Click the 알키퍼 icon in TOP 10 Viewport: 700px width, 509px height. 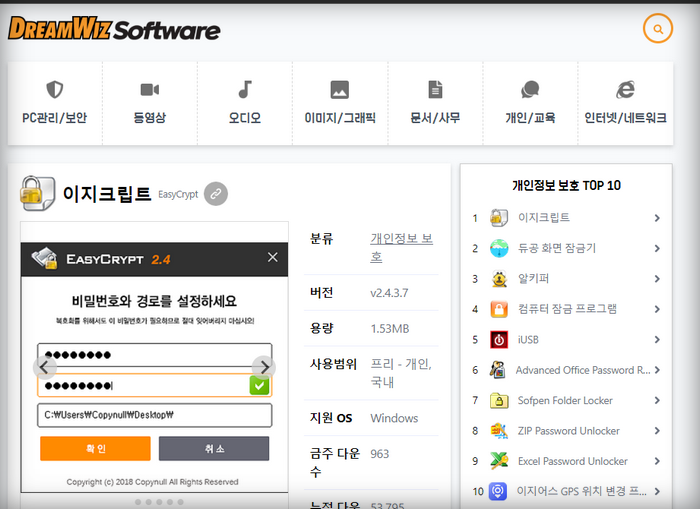(499, 279)
